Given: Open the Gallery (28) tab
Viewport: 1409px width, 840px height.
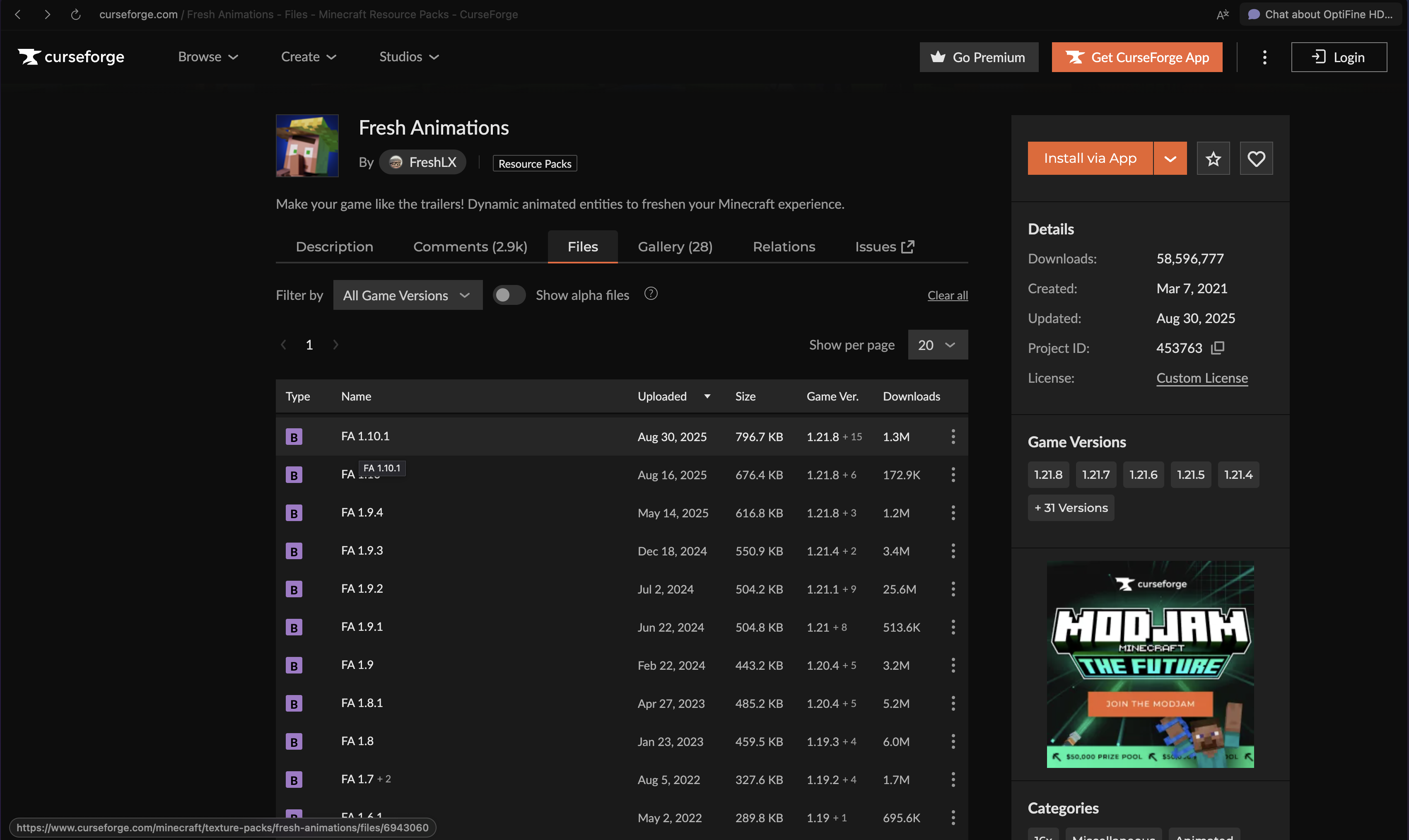Looking at the screenshot, I should pyautogui.click(x=675, y=247).
